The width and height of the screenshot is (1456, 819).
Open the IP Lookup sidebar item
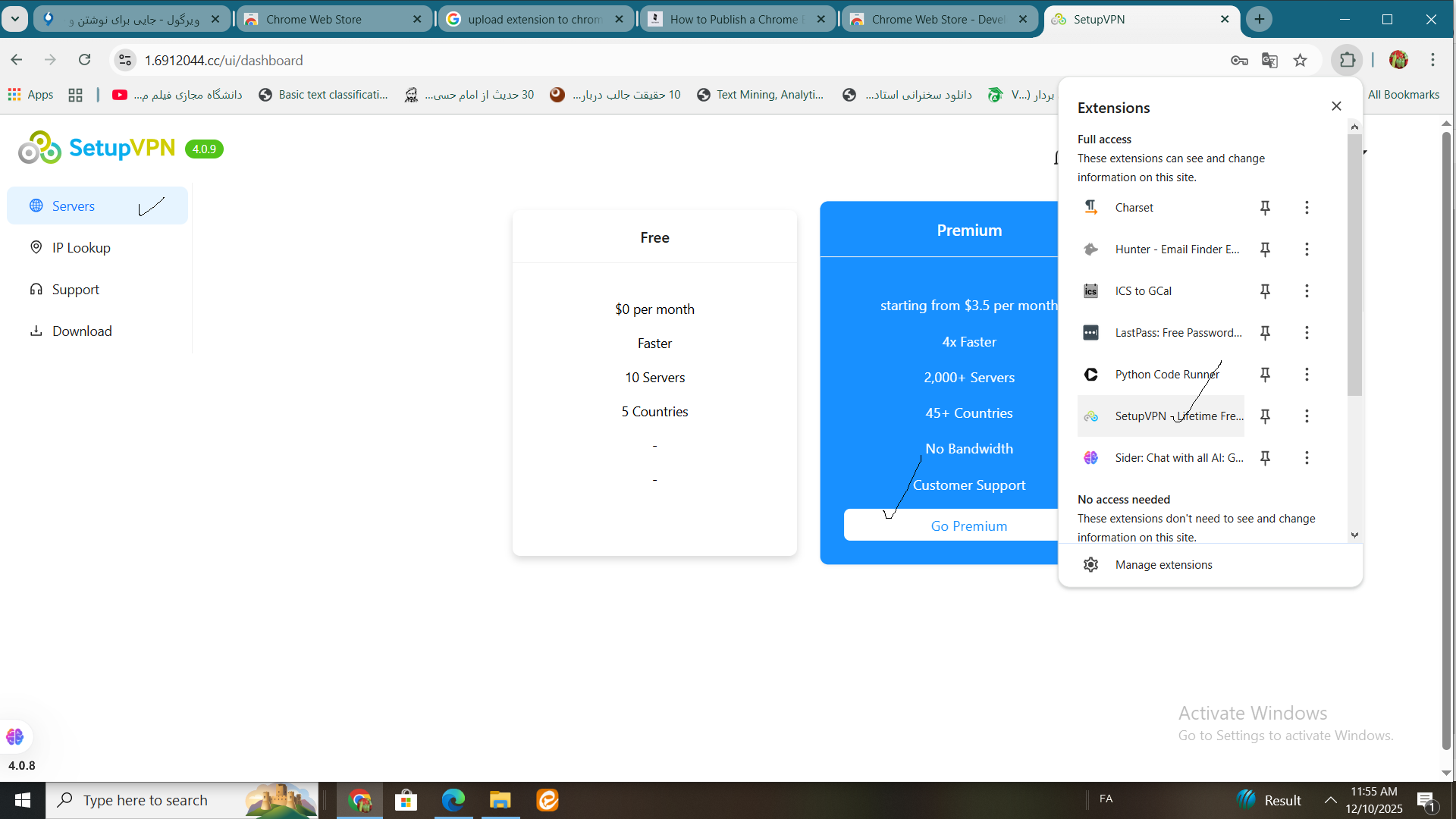[x=81, y=248]
